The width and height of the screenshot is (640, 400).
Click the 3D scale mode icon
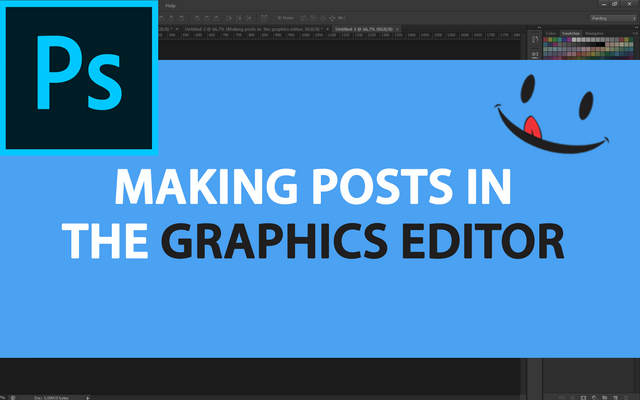(342, 18)
